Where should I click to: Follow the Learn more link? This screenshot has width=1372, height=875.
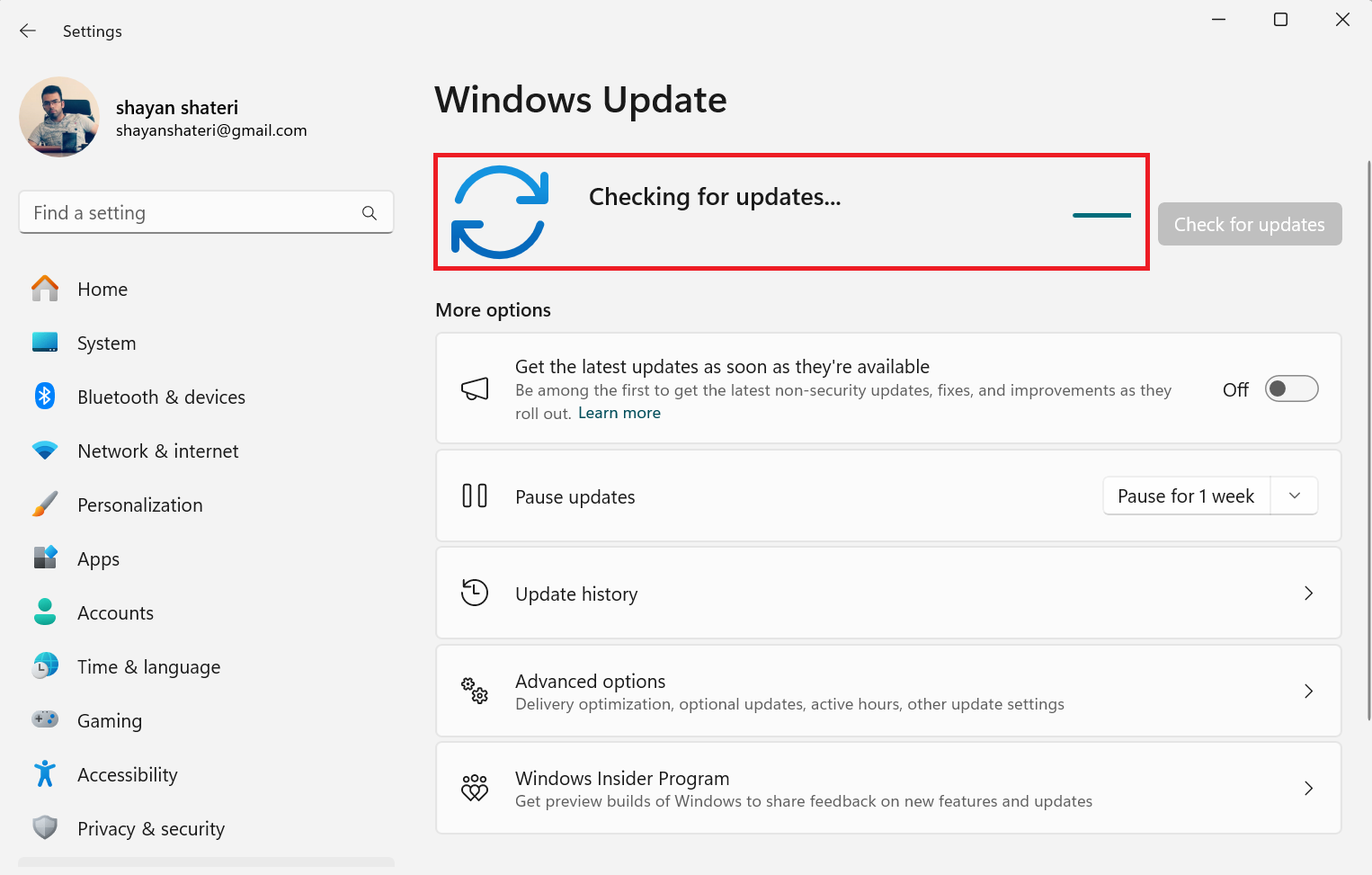[619, 413]
